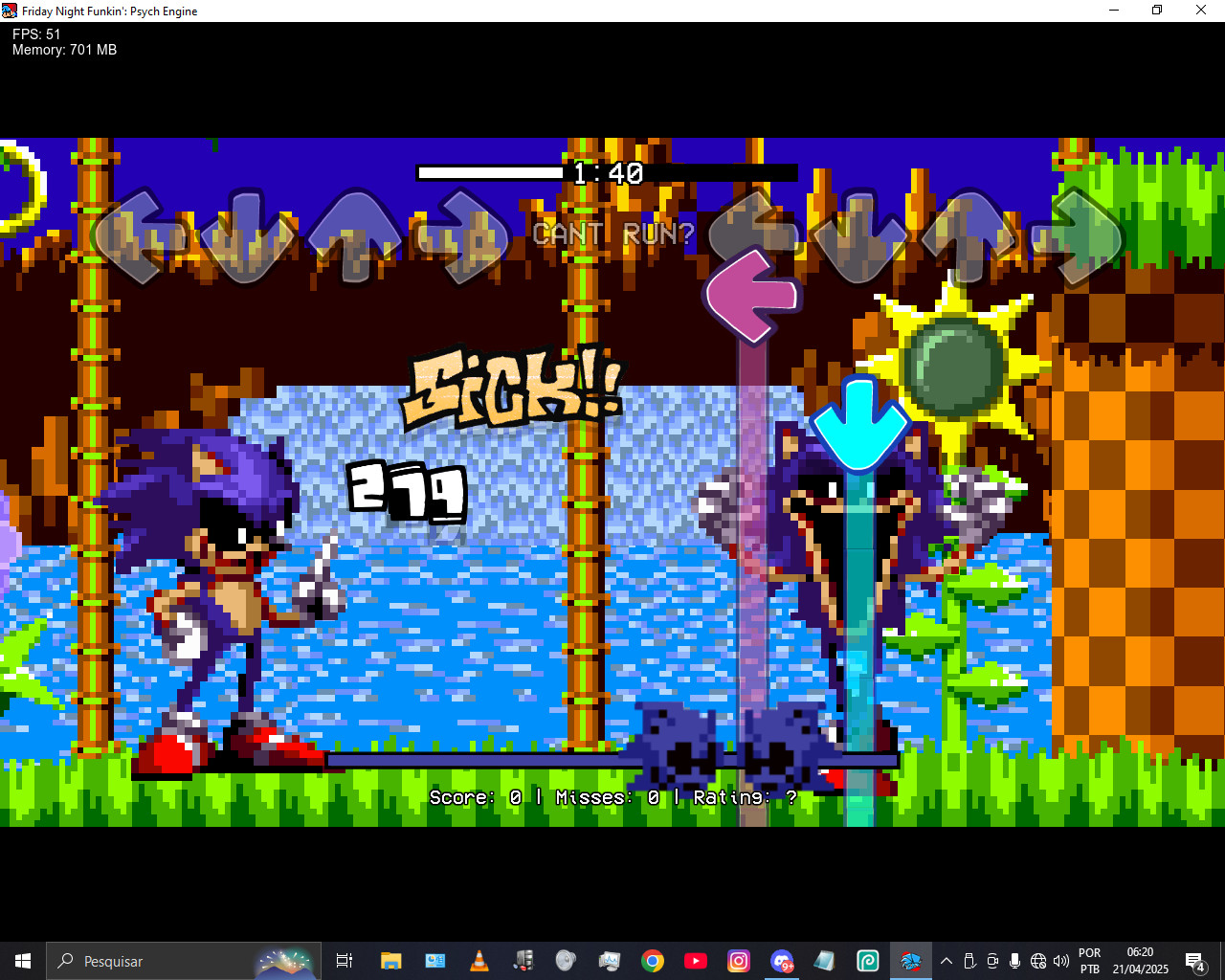
Task: Click the Task View taskbar button
Action: (x=345, y=961)
